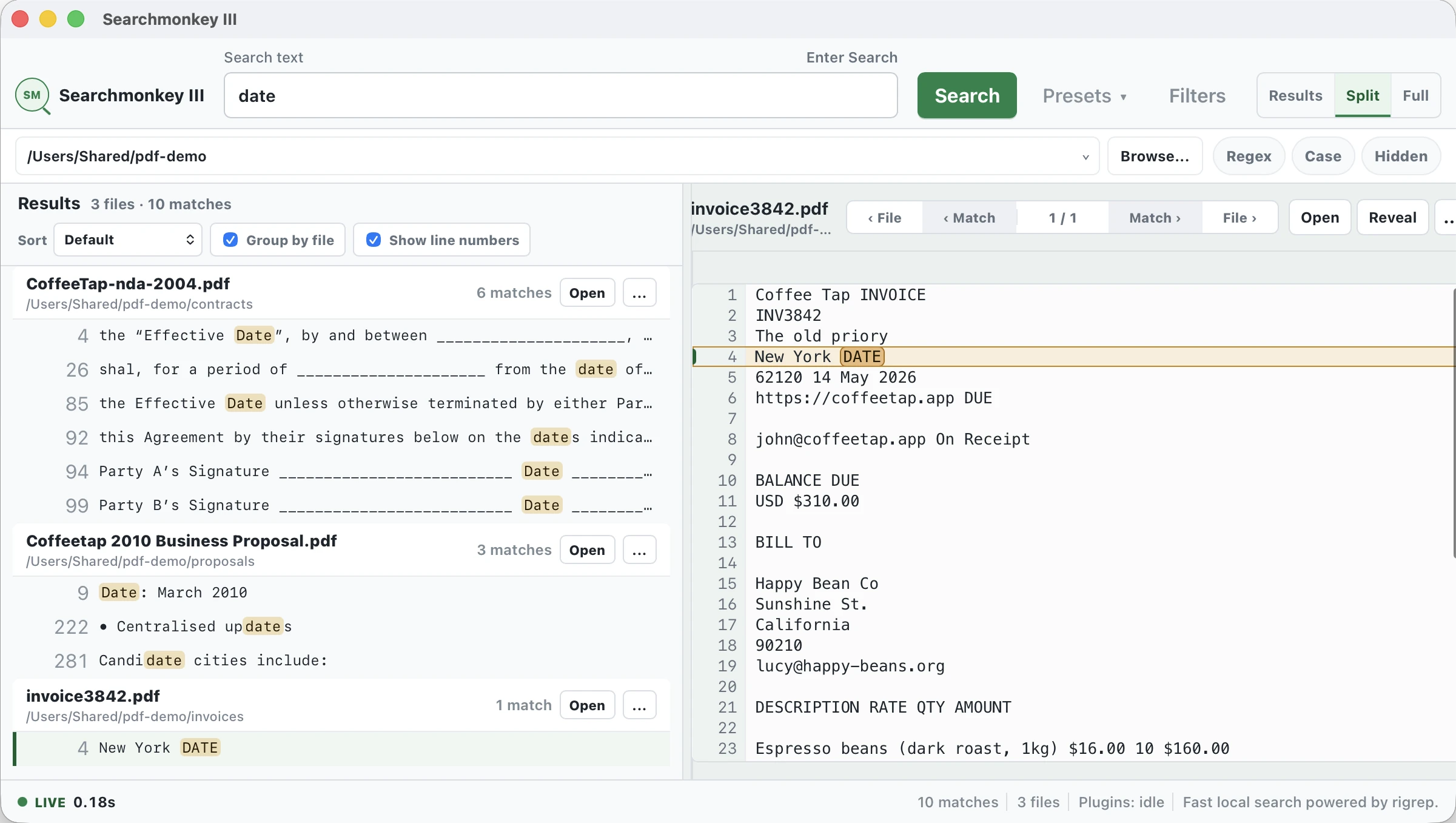The width and height of the screenshot is (1456, 823).
Task: Click the Coffeetap 2010 Business Proposal.pdf heading
Action: point(181,541)
